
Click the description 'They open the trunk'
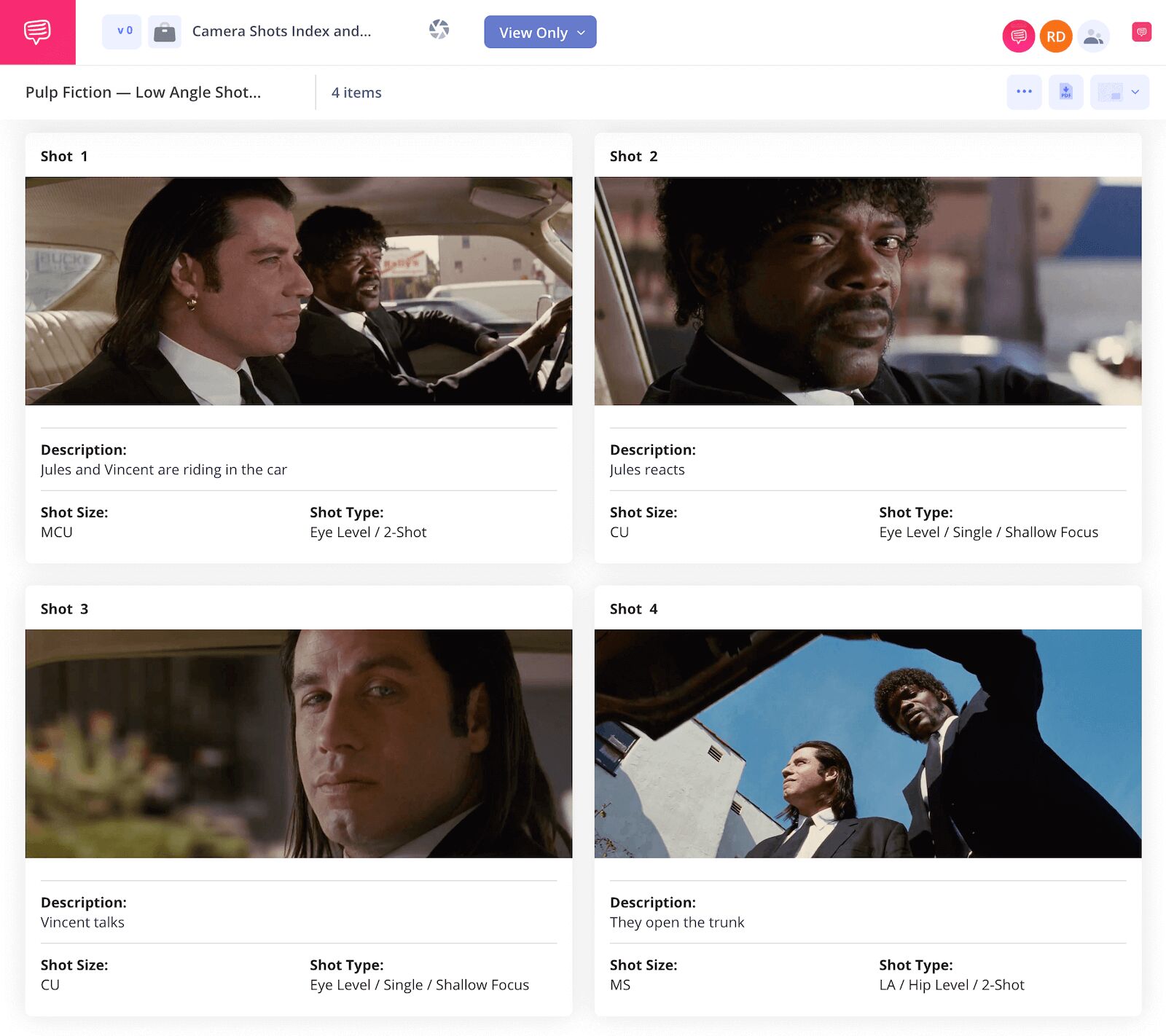click(677, 922)
